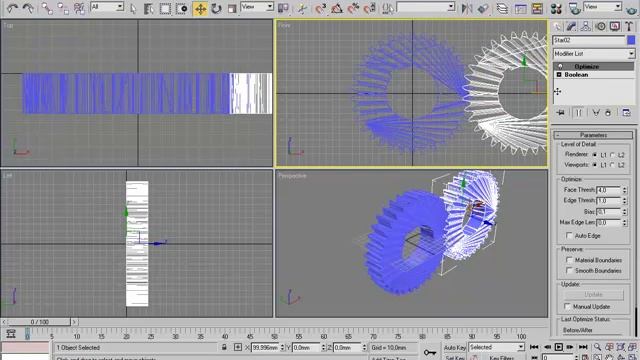
Task: Select Renderer L1 radio button
Action: click(x=595, y=155)
